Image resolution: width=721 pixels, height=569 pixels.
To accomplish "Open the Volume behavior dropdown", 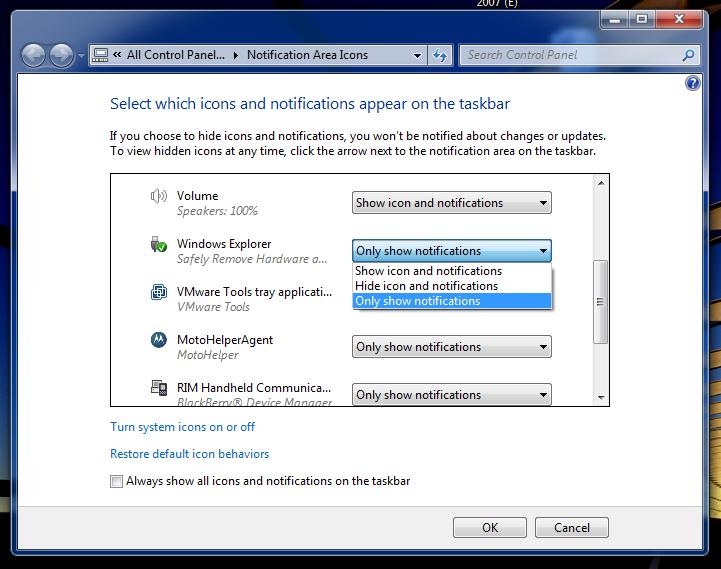I will (452, 203).
